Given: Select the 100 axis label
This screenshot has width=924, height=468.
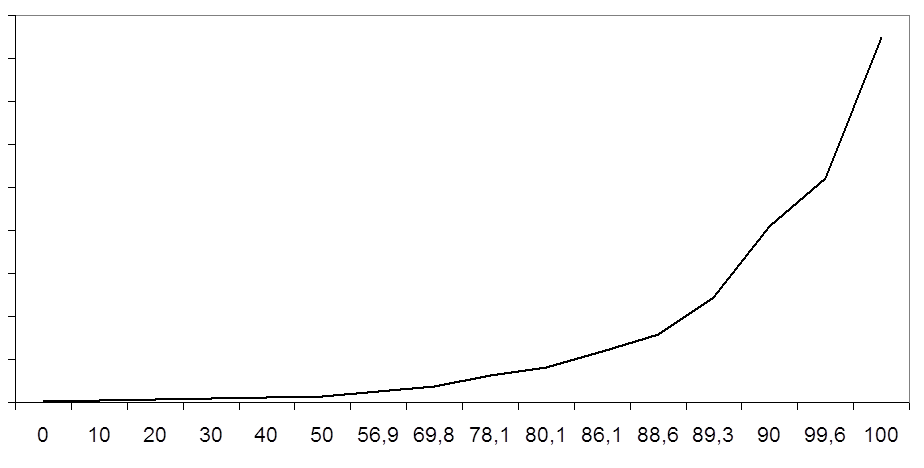Looking at the screenshot, I should [881, 435].
